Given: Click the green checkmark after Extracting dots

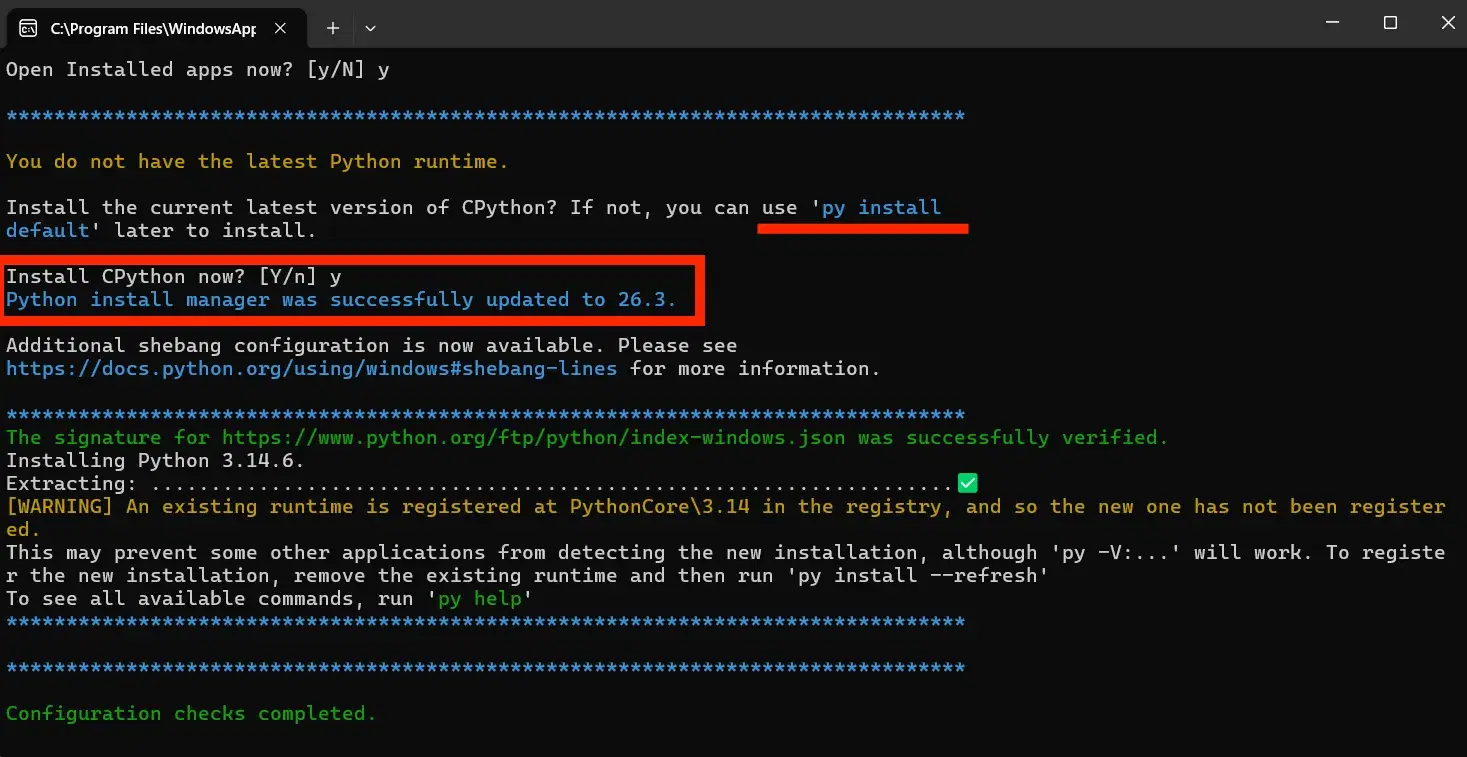Looking at the screenshot, I should pyautogui.click(x=967, y=483).
